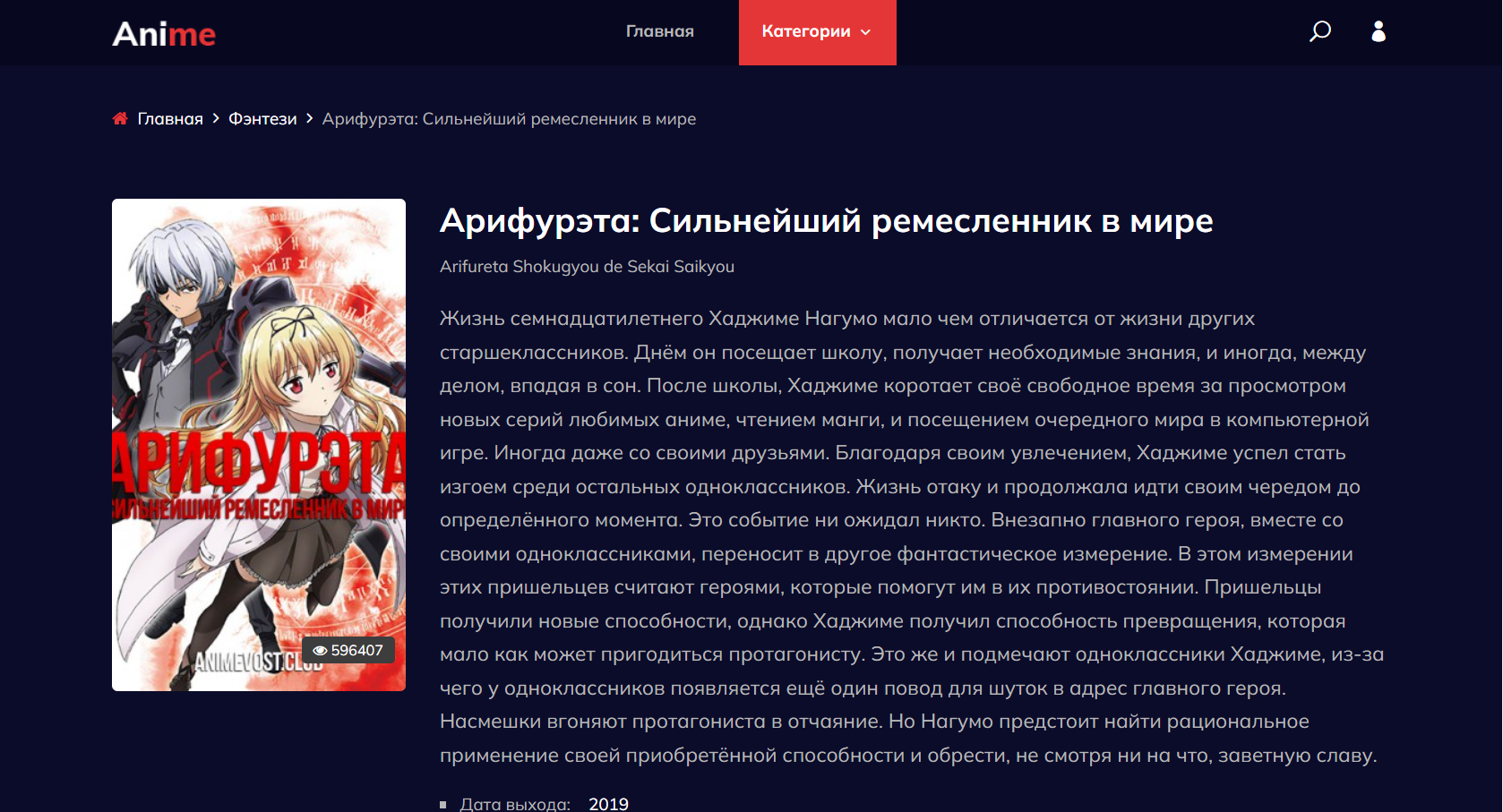The image size is (1503, 812).
Task: Open Главная breadcrumb link
Action: (x=170, y=119)
